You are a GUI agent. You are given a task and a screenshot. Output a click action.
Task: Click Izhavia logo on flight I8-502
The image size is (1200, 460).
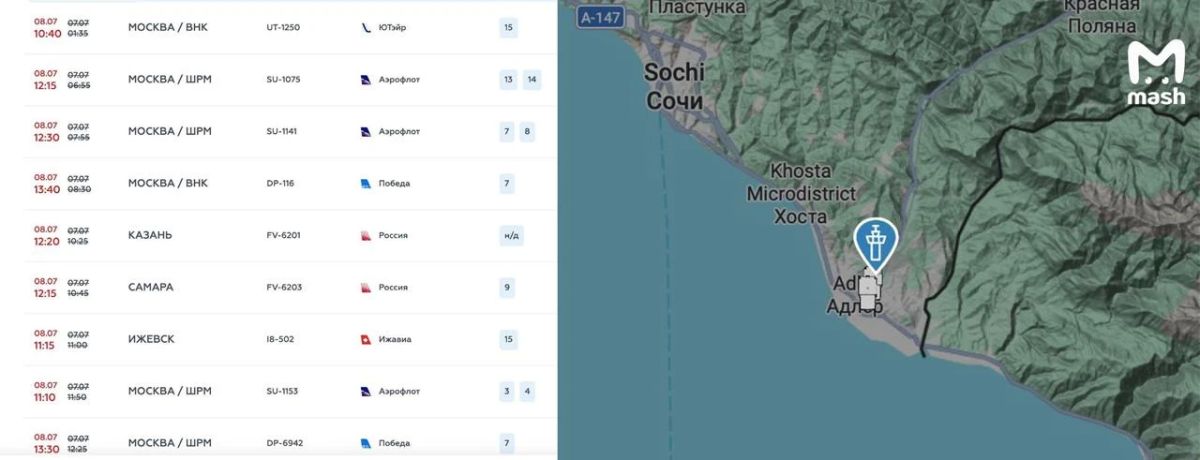(365, 339)
